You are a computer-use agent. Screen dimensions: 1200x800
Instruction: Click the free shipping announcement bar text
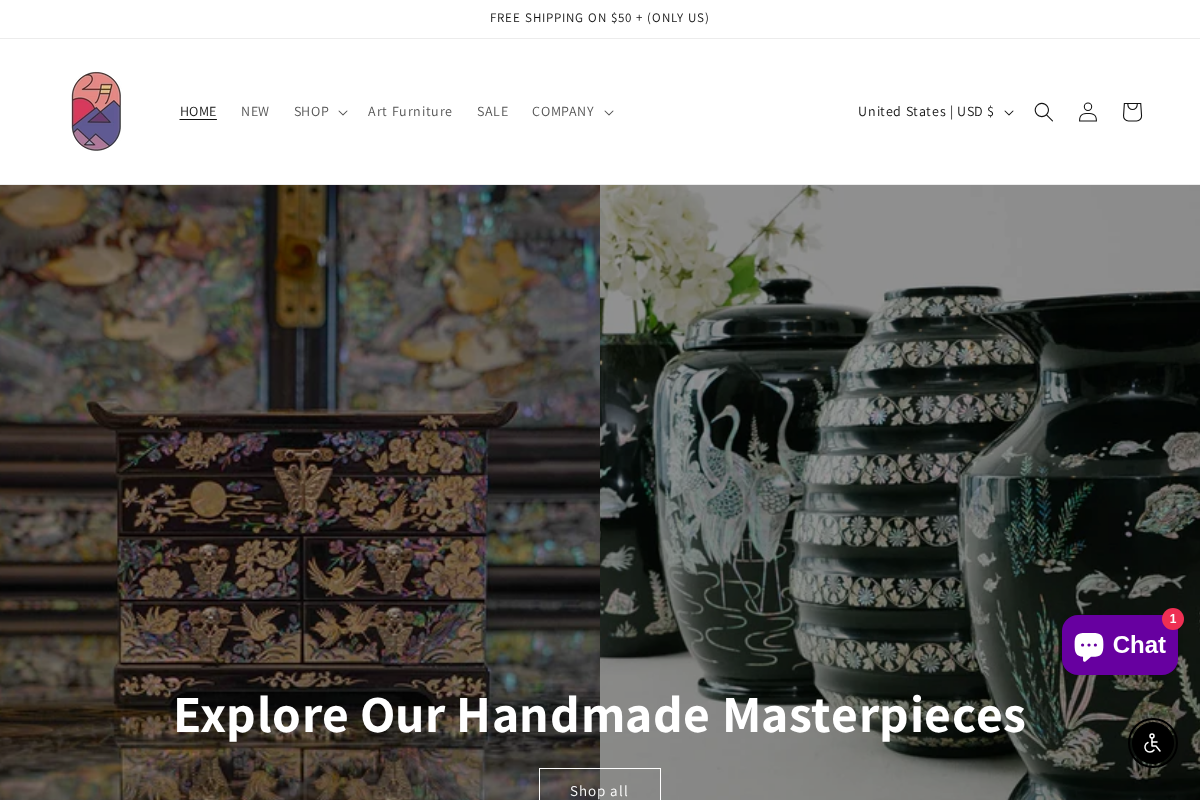(600, 18)
